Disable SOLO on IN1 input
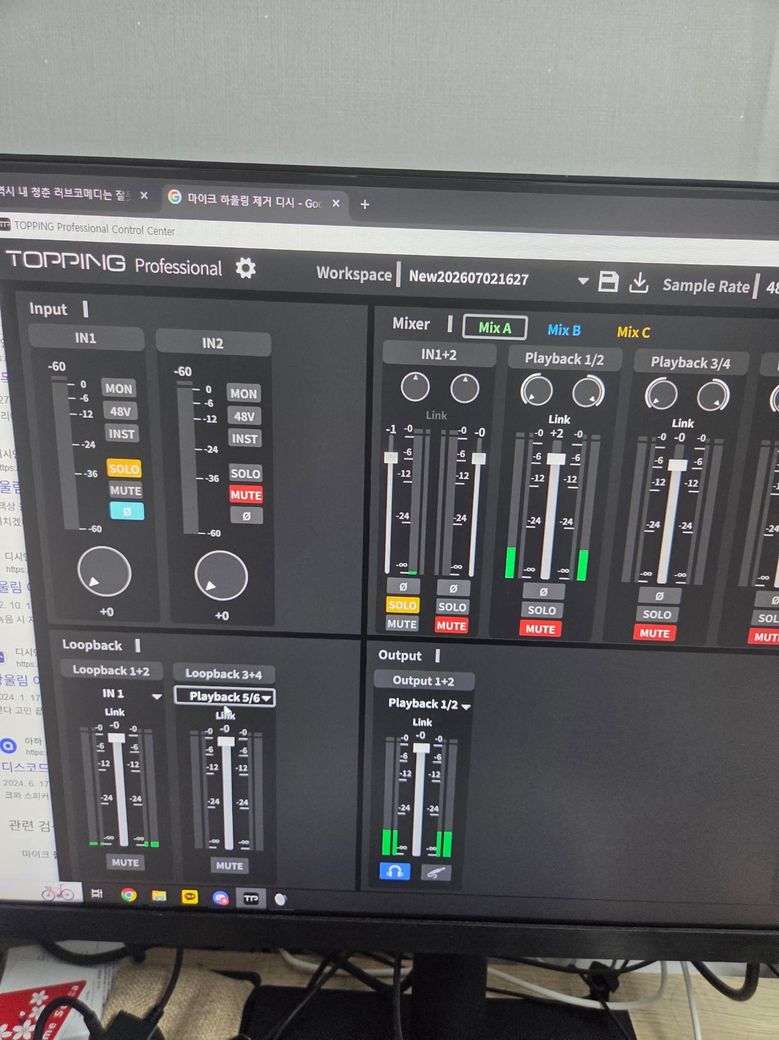 [x=124, y=469]
